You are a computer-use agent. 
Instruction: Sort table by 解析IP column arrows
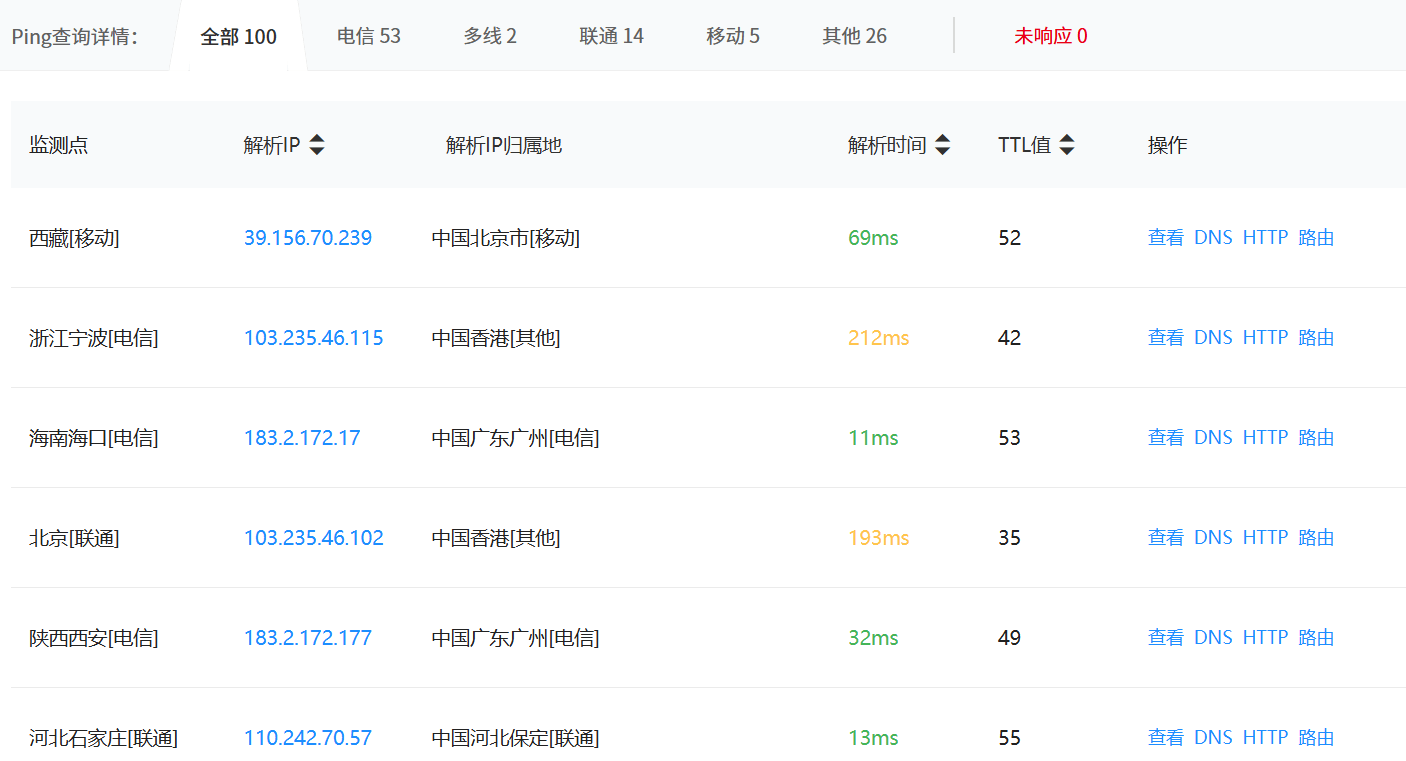(317, 145)
